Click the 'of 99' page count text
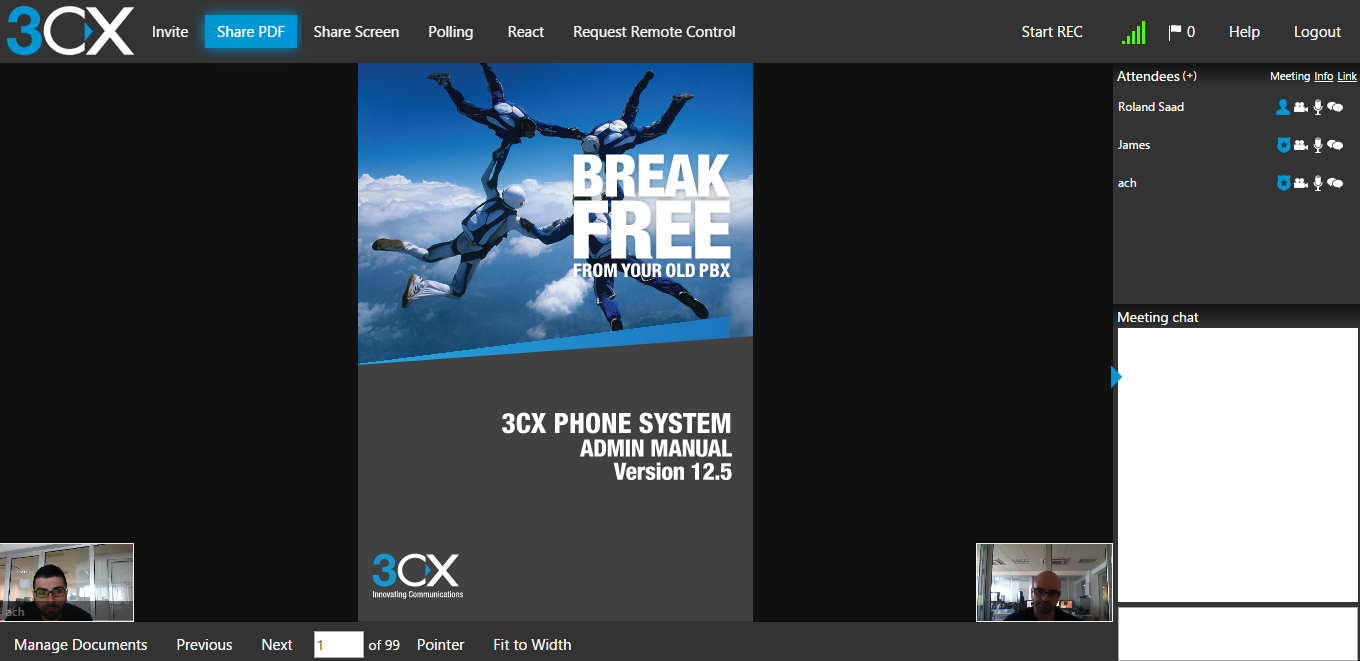 pos(384,645)
